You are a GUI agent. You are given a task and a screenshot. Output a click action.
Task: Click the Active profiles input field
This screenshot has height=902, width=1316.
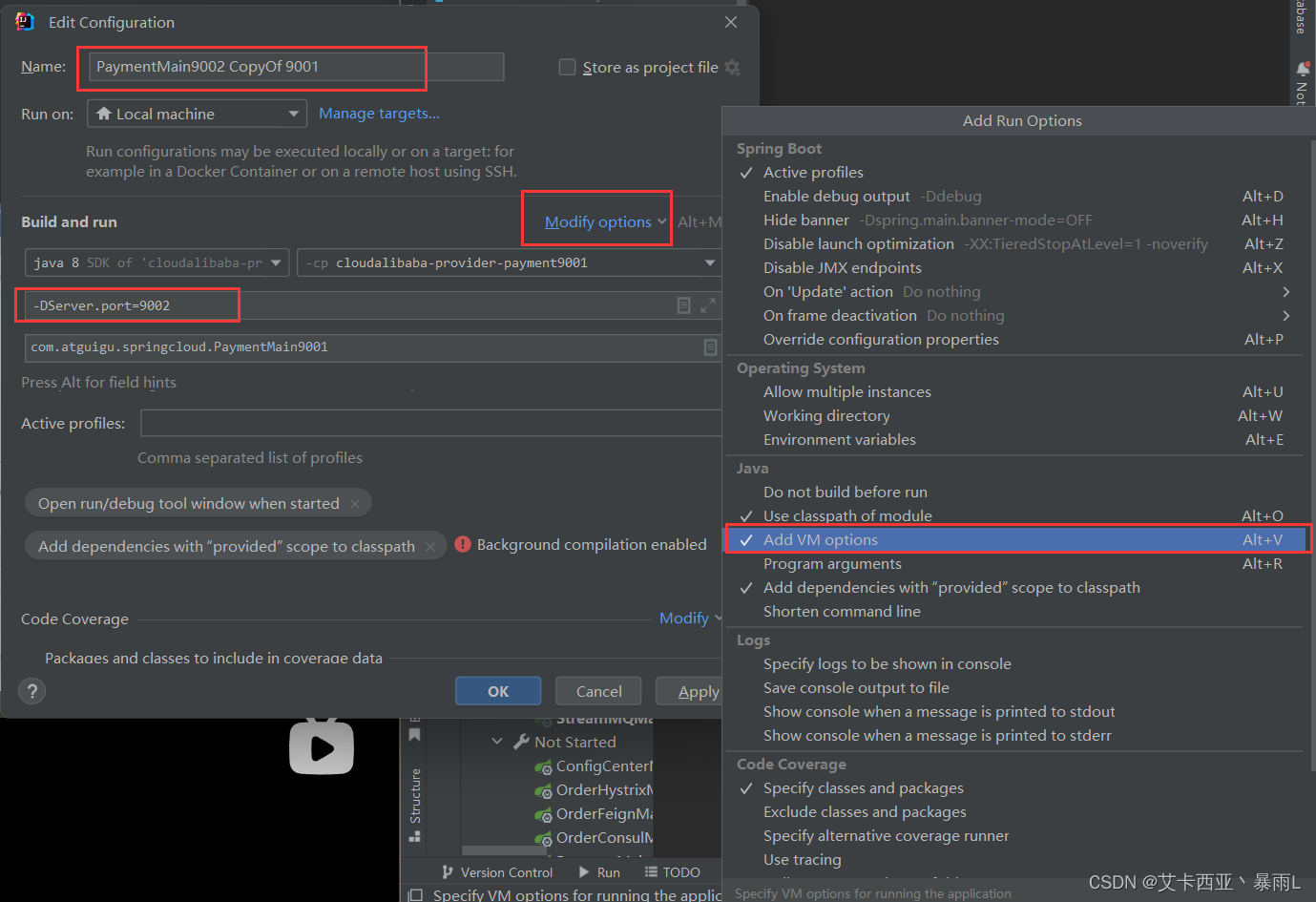click(430, 423)
